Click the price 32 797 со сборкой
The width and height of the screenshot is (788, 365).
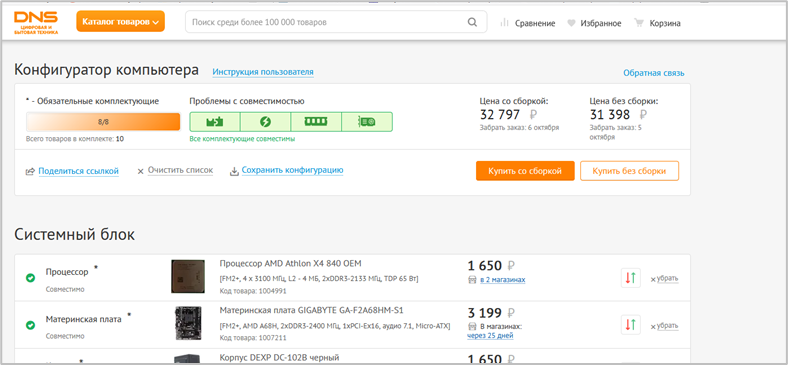[x=509, y=115]
